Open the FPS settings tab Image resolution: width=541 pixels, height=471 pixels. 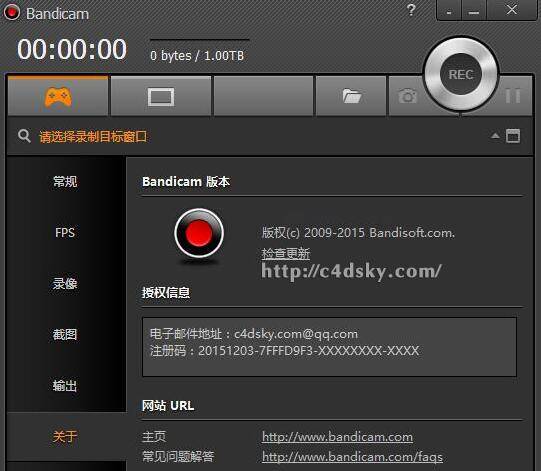click(x=65, y=233)
